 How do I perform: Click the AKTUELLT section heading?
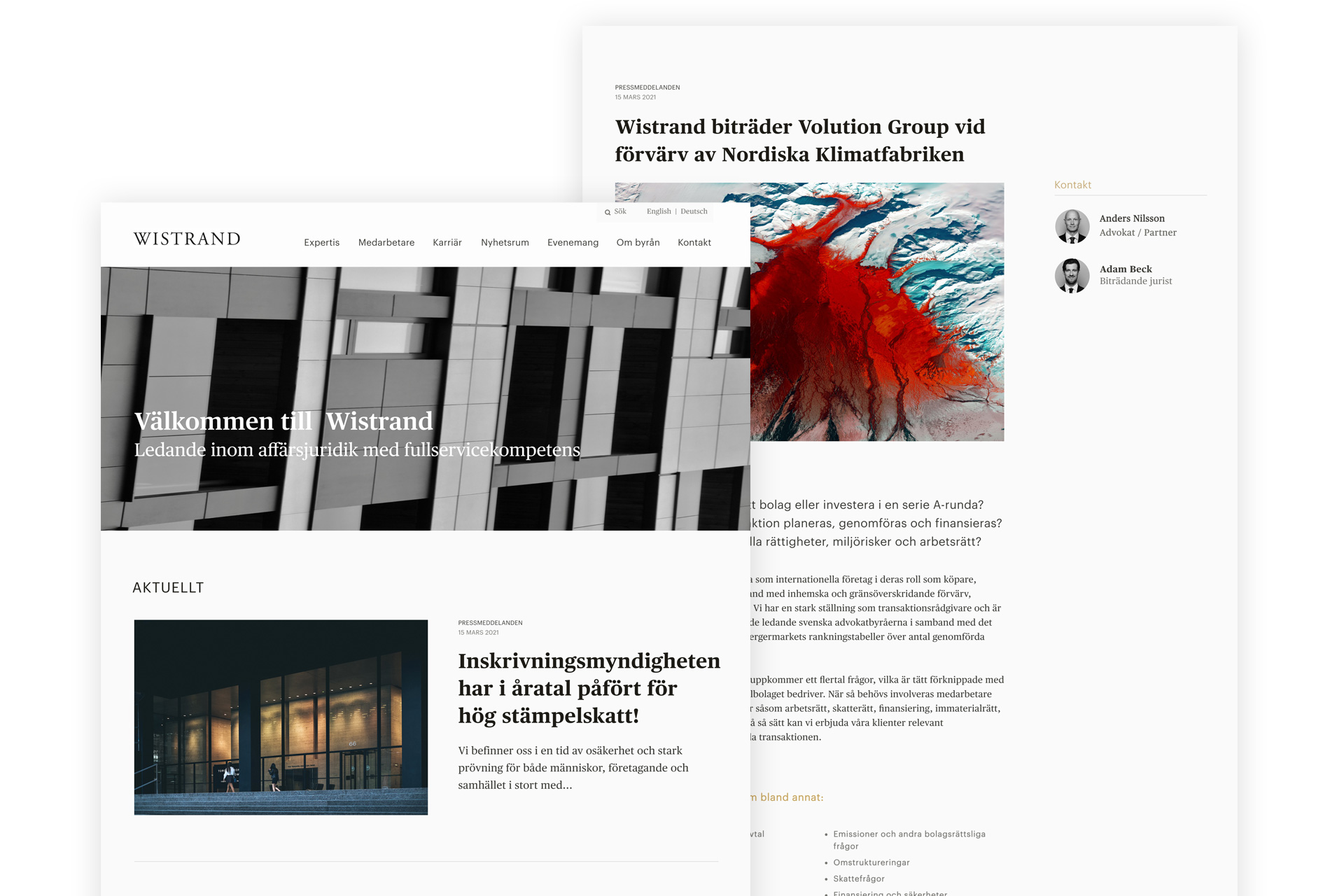point(168,588)
